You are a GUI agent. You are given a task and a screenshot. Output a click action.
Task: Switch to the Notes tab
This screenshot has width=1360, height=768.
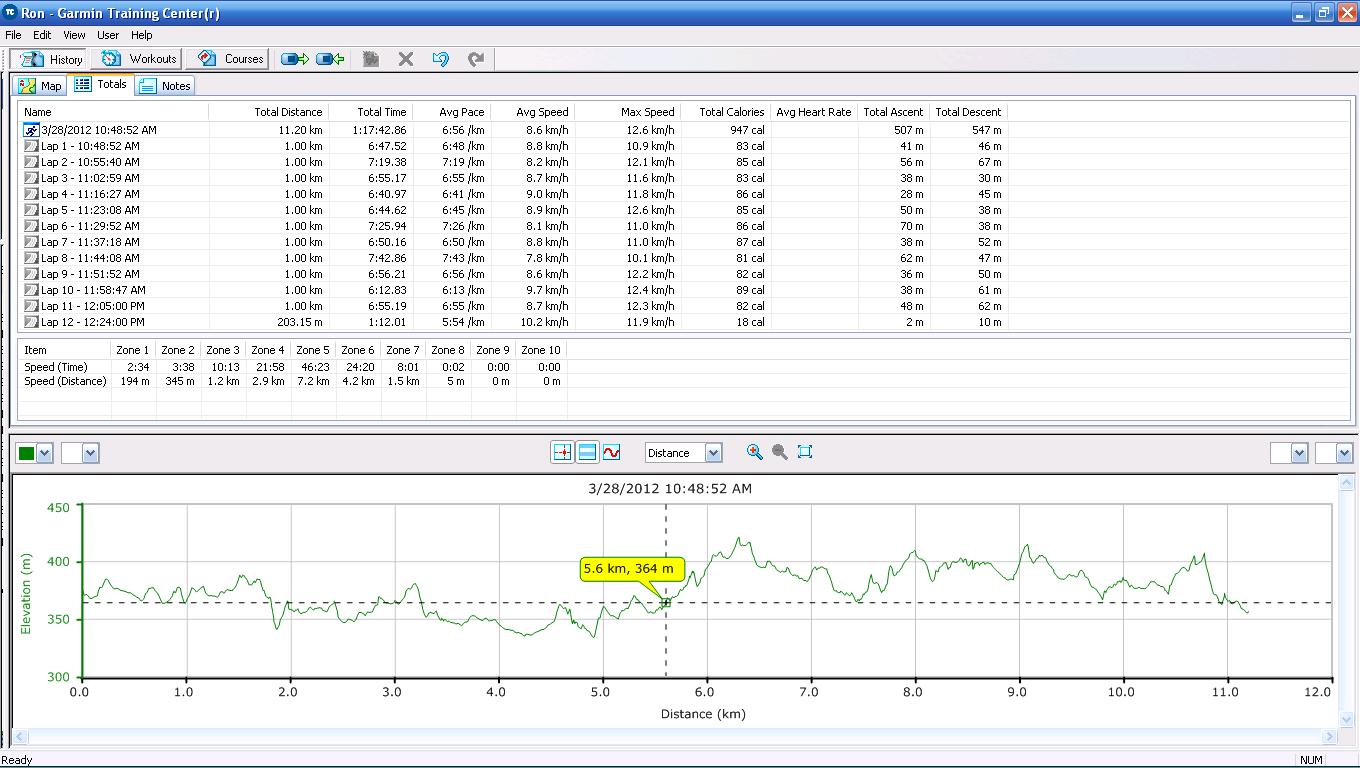[165, 86]
